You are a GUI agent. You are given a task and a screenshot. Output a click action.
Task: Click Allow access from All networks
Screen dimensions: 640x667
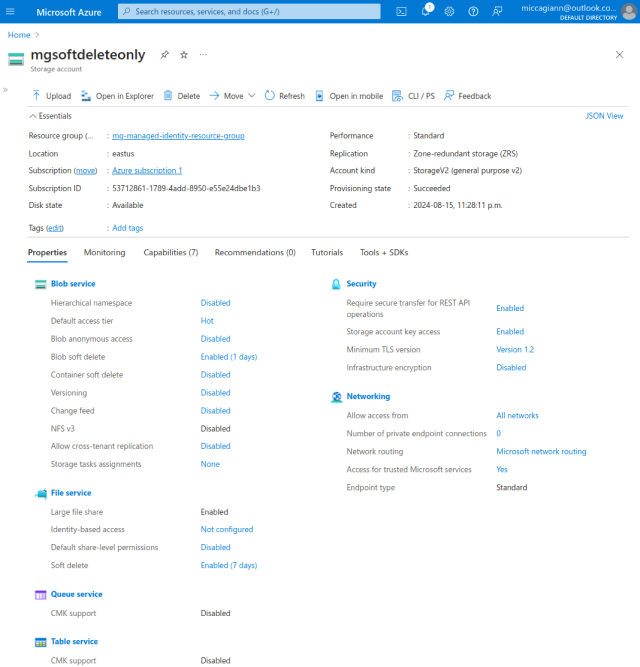pos(518,416)
